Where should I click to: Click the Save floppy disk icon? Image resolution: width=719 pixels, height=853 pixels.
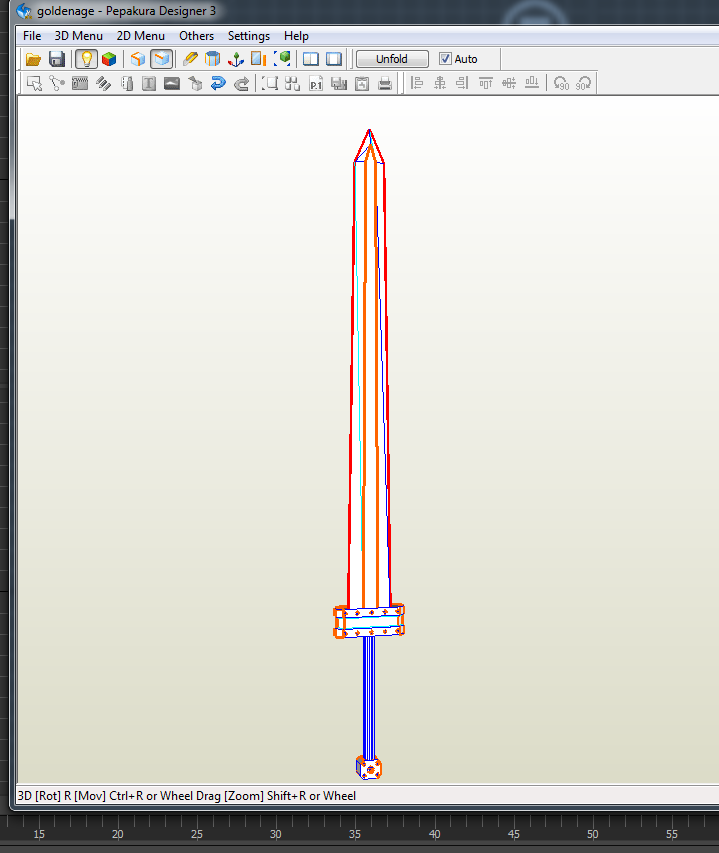[57, 59]
